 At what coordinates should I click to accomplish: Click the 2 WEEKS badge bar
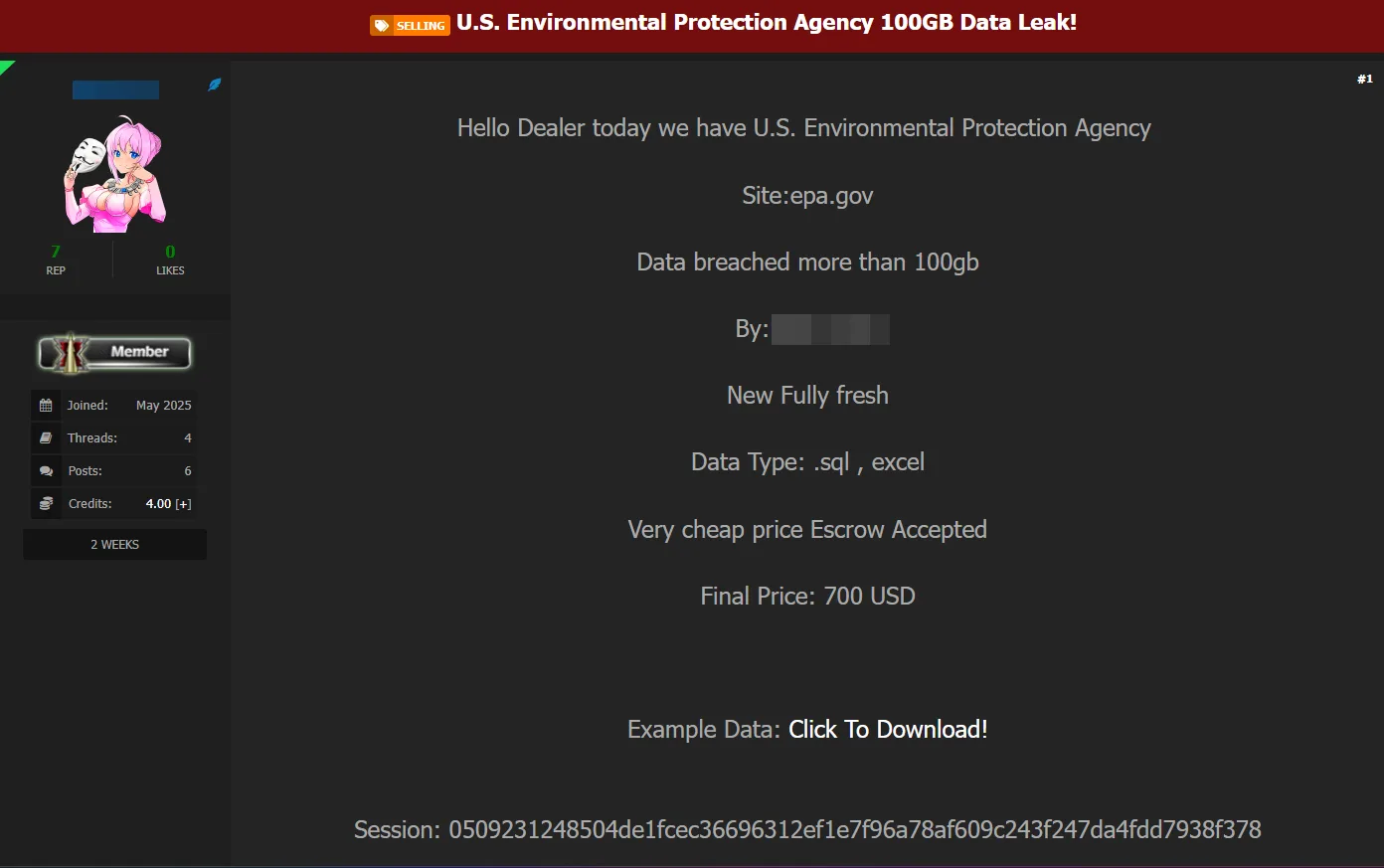(115, 545)
